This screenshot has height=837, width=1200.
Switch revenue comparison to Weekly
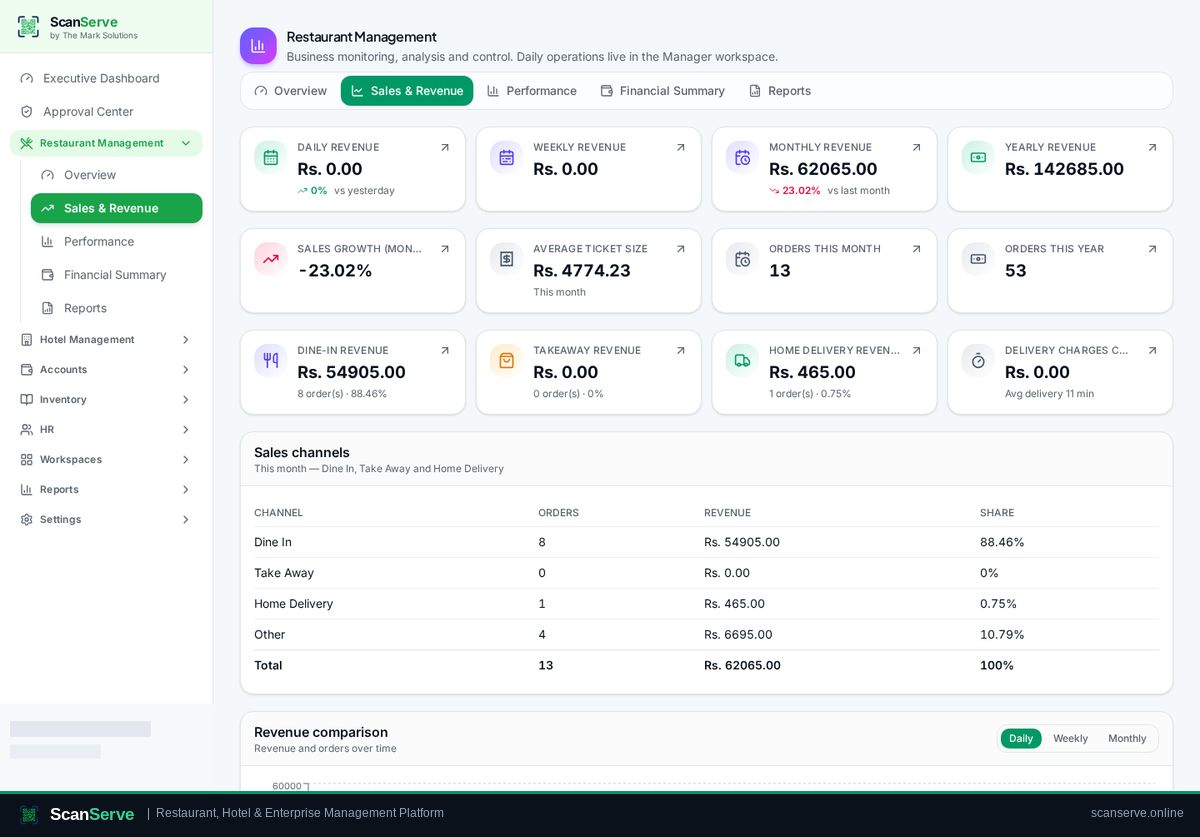(x=1070, y=738)
